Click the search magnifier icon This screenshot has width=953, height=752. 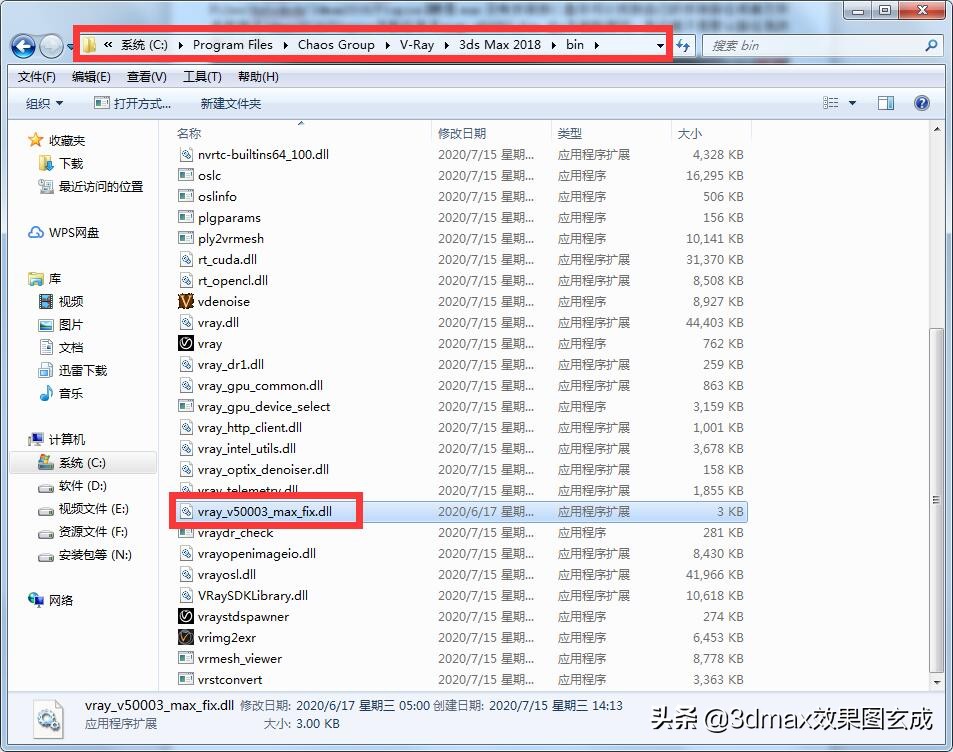[x=931, y=45]
